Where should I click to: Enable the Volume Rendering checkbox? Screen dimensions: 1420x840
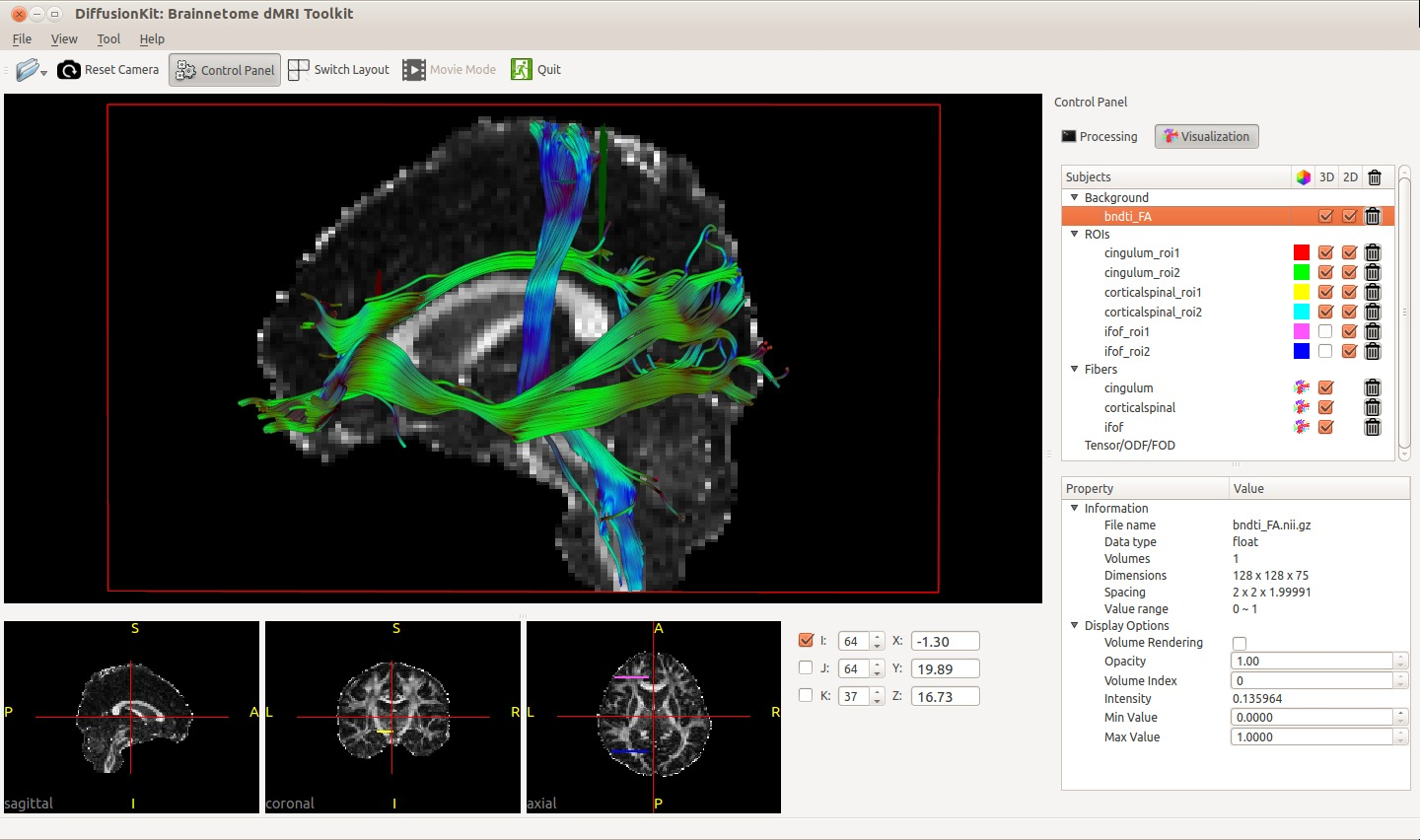click(1240, 644)
